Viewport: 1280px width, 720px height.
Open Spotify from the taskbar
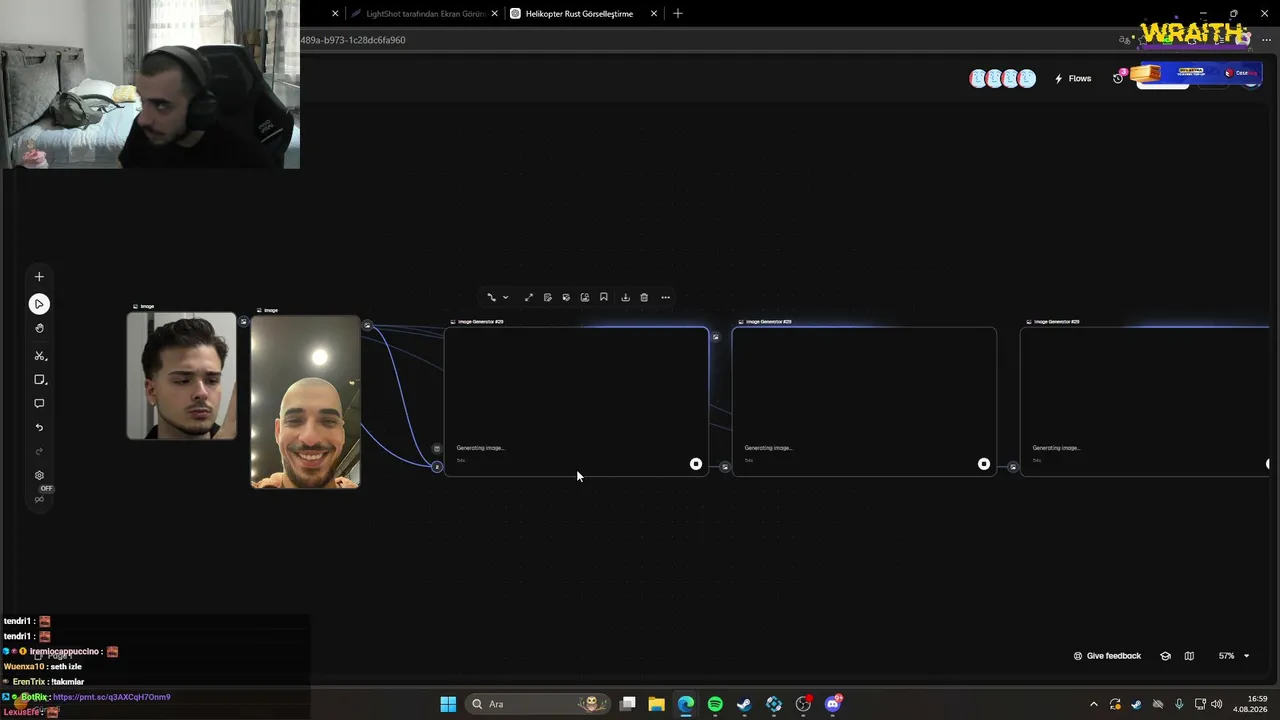tap(715, 704)
